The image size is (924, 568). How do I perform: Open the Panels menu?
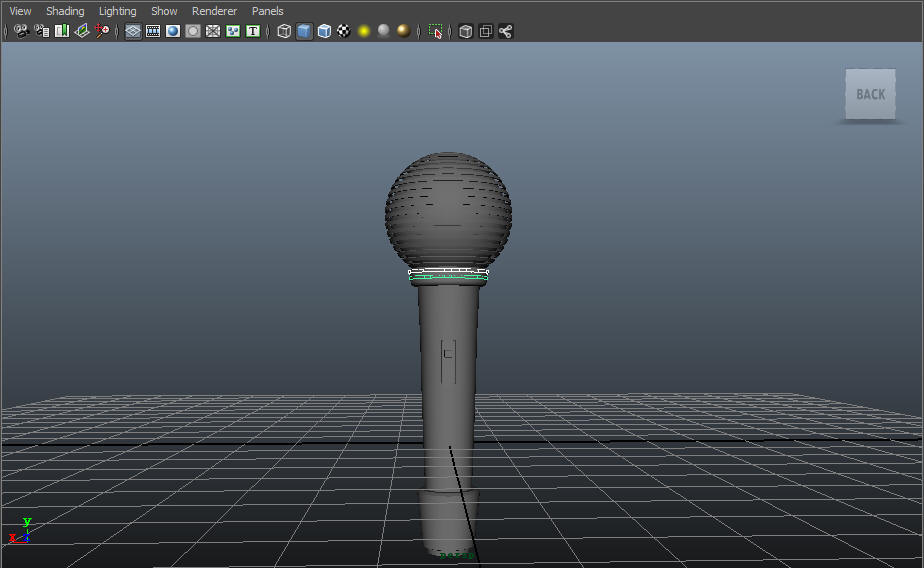click(268, 11)
